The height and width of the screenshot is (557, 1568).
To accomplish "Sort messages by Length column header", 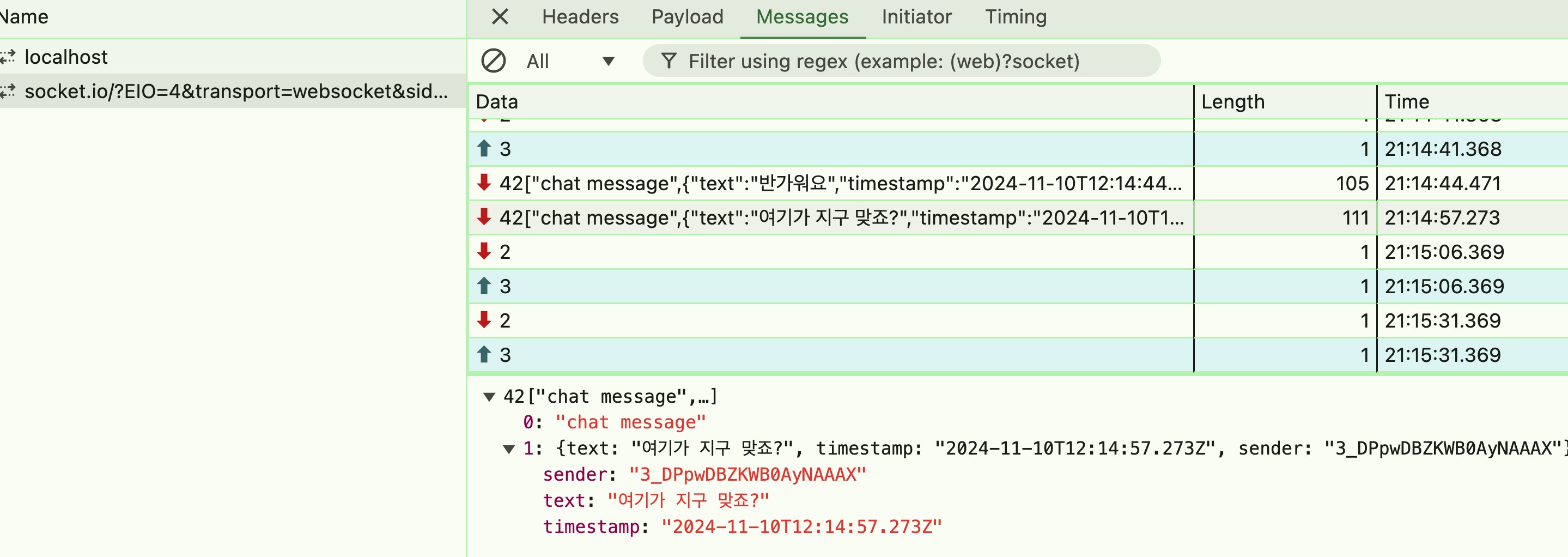I will tap(1232, 102).
